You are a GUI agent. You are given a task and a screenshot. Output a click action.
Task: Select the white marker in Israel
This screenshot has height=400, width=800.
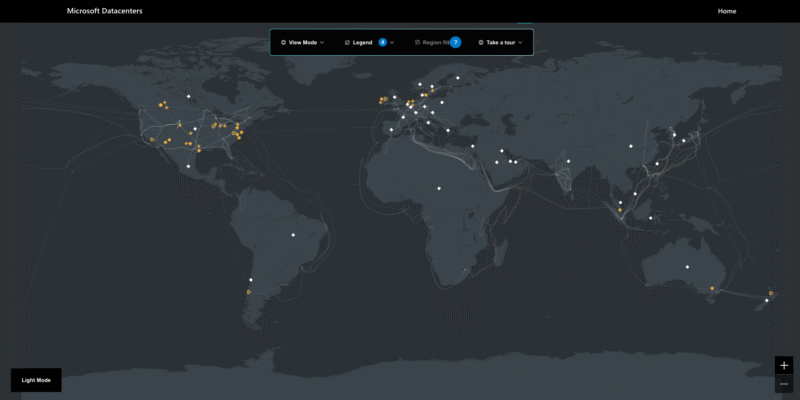[472, 146]
